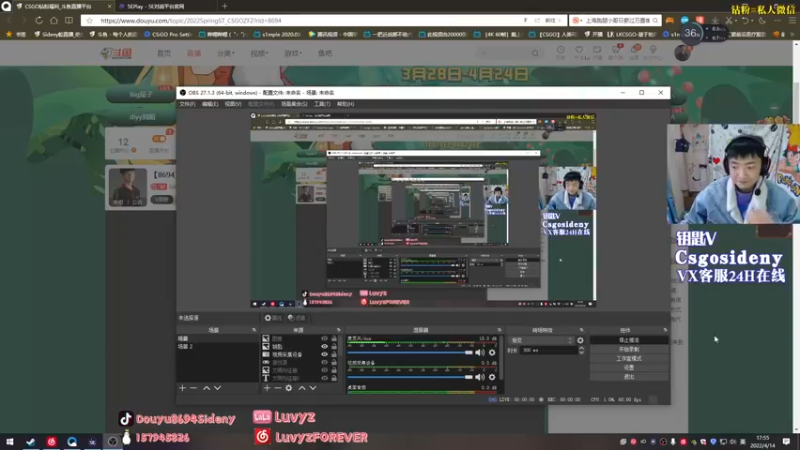Open OBS 帮助(H) menu
Image resolution: width=800 pixels, height=450 pixels.
pyautogui.click(x=345, y=104)
